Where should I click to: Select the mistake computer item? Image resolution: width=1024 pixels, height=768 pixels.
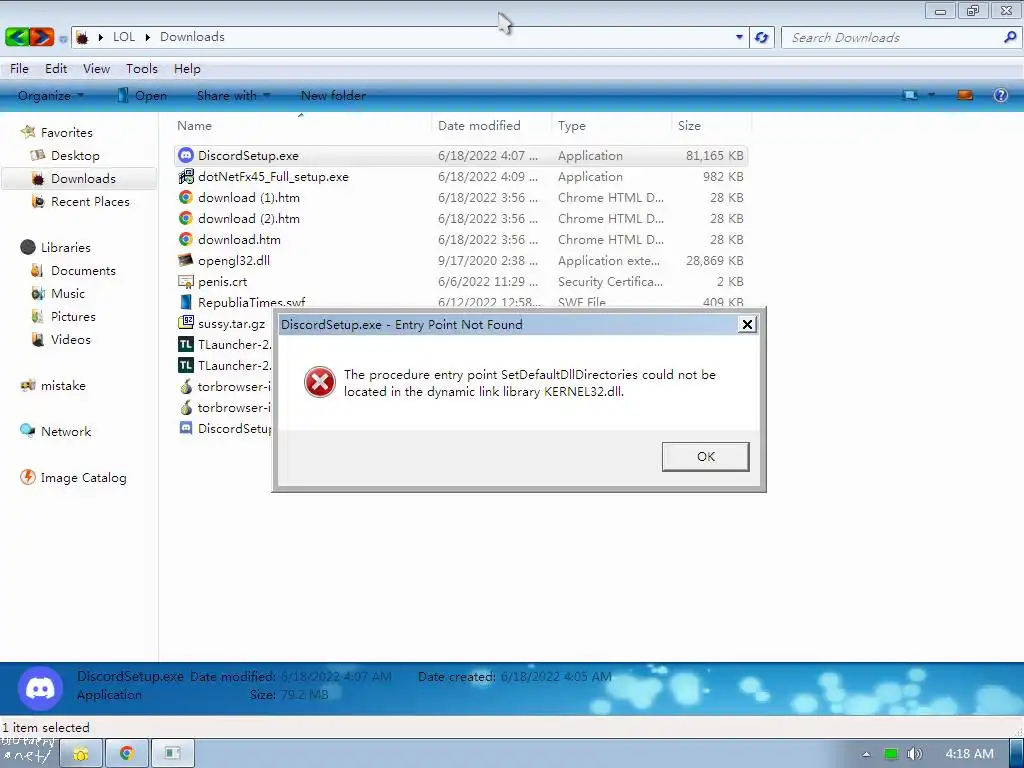point(63,385)
